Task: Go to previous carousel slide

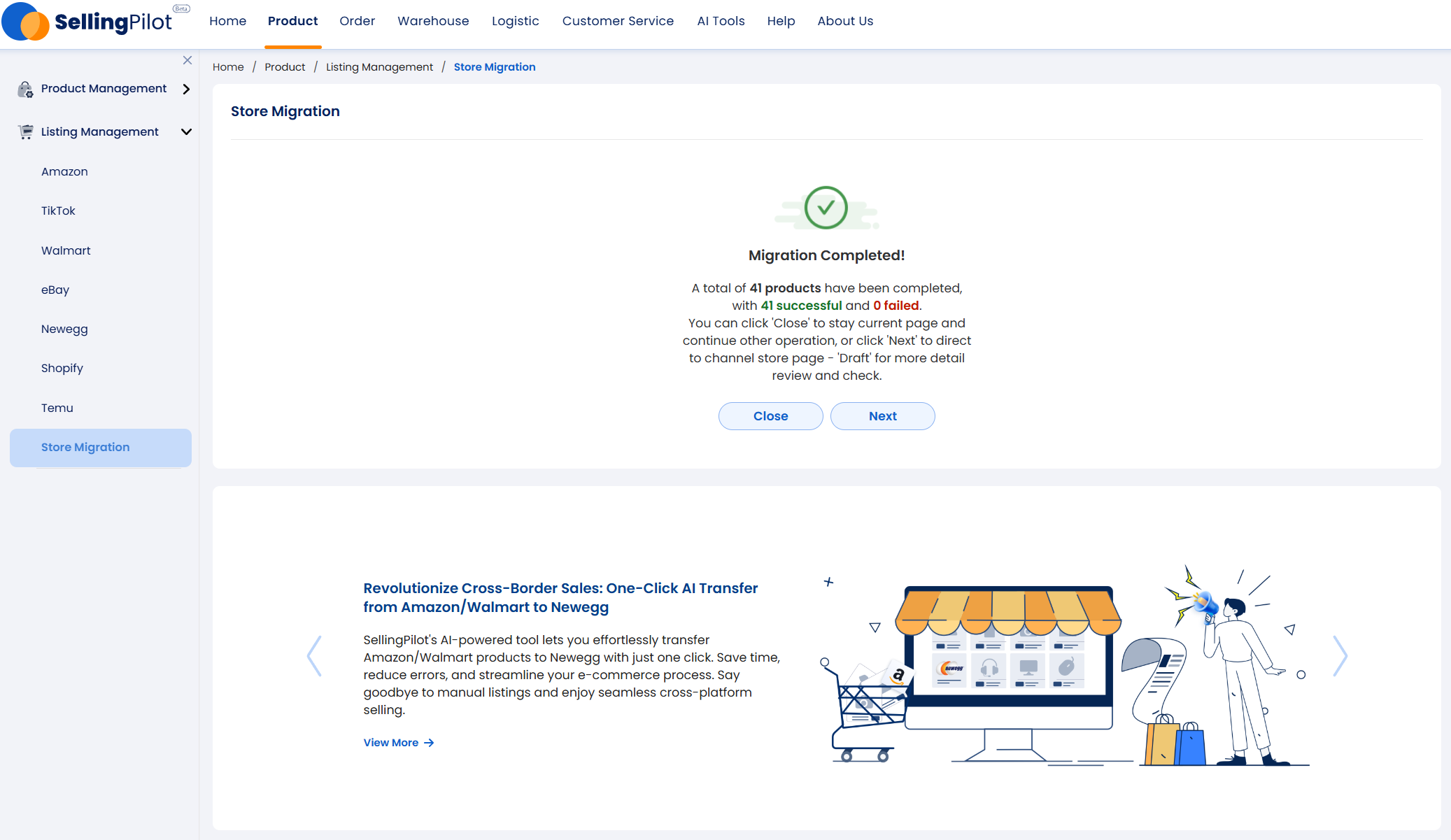Action: coord(315,656)
